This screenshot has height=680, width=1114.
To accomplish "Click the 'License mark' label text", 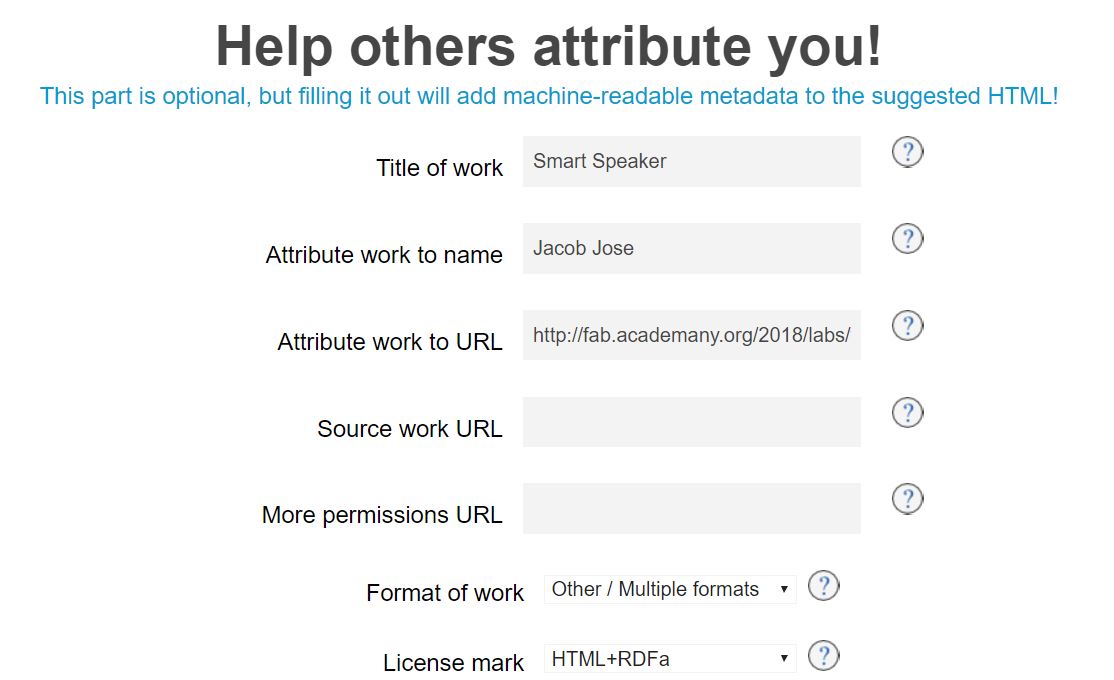I will [453, 663].
